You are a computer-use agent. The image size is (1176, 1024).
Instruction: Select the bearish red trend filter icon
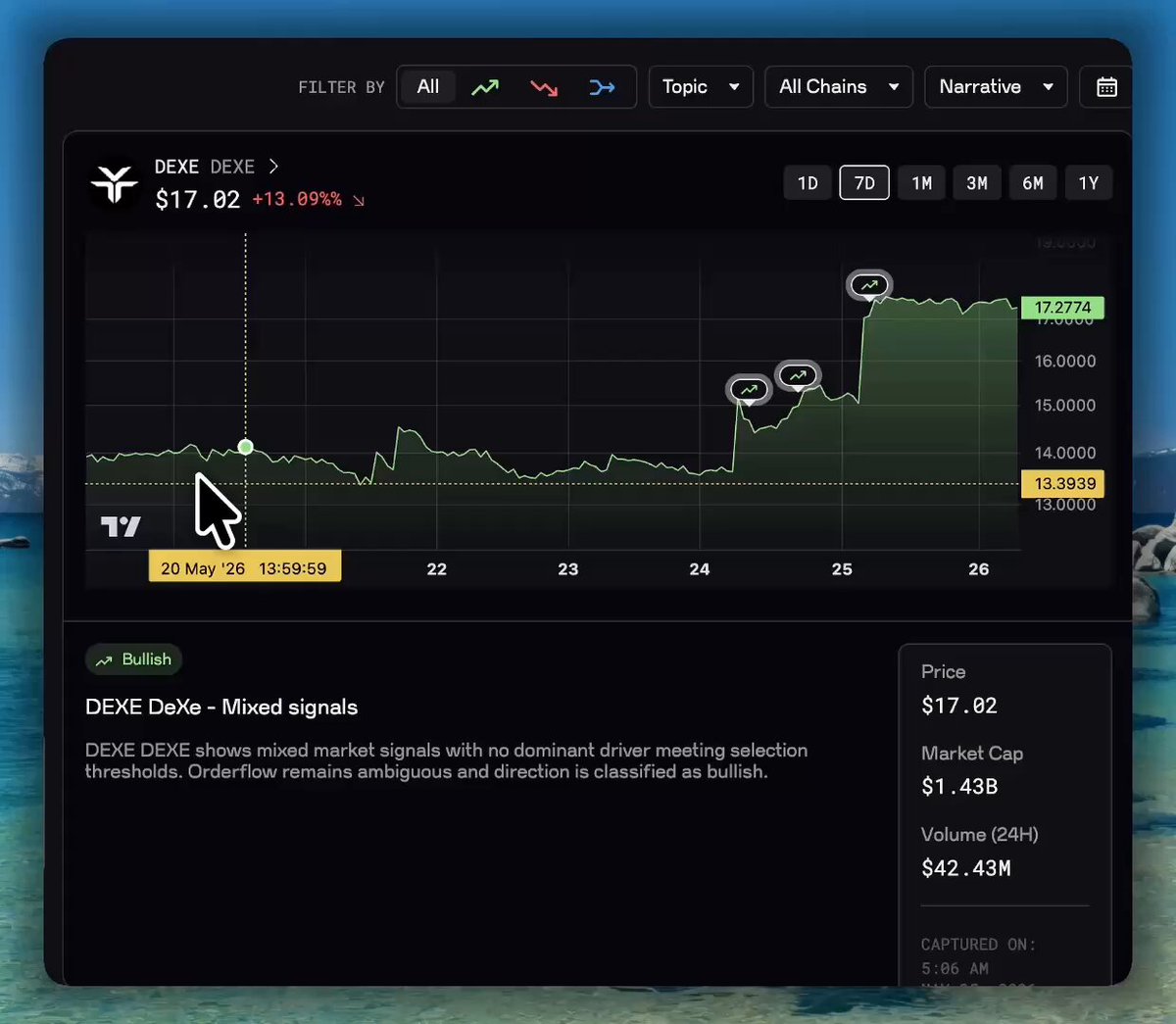click(544, 87)
